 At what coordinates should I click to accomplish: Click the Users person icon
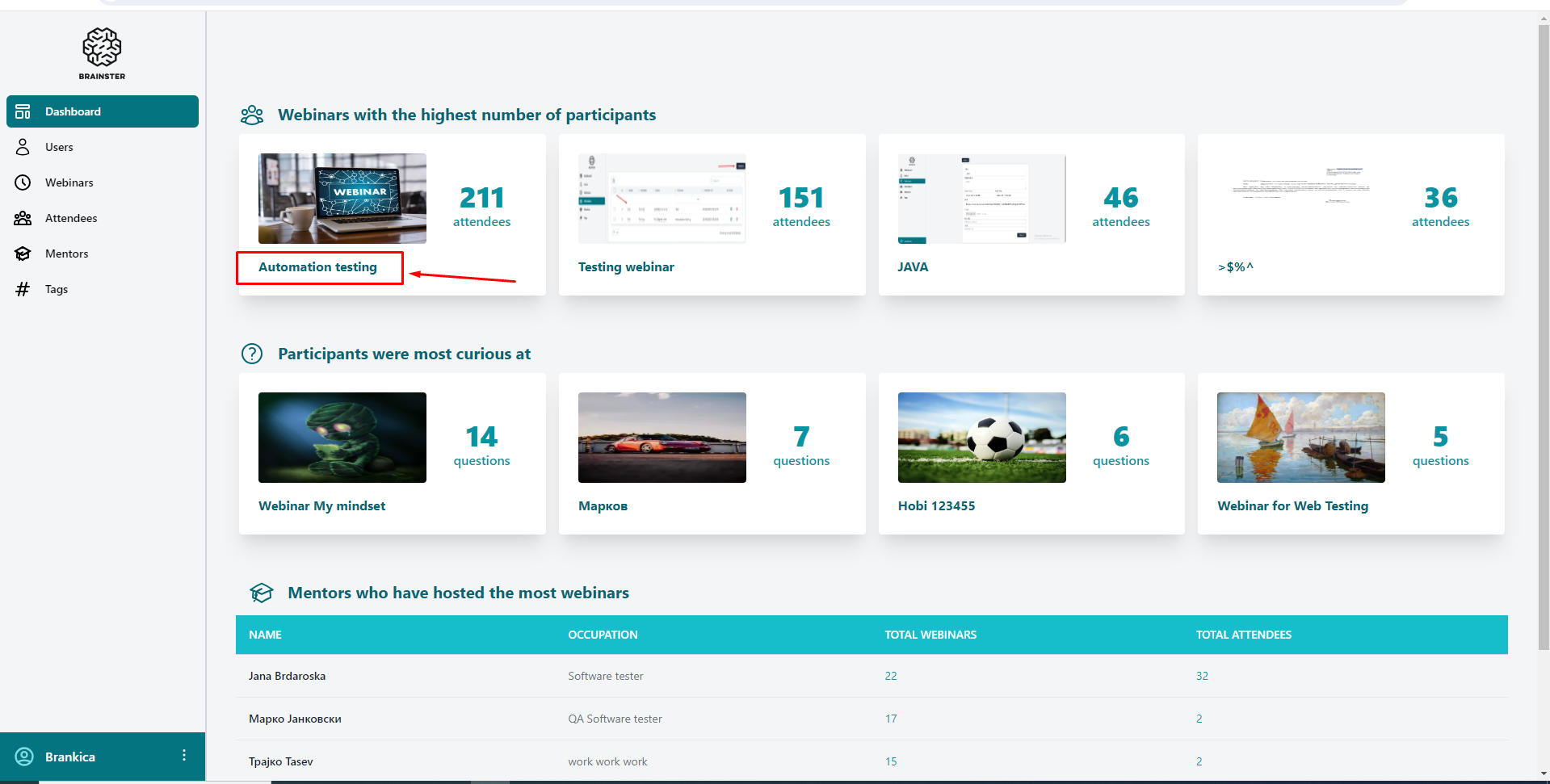(x=23, y=147)
